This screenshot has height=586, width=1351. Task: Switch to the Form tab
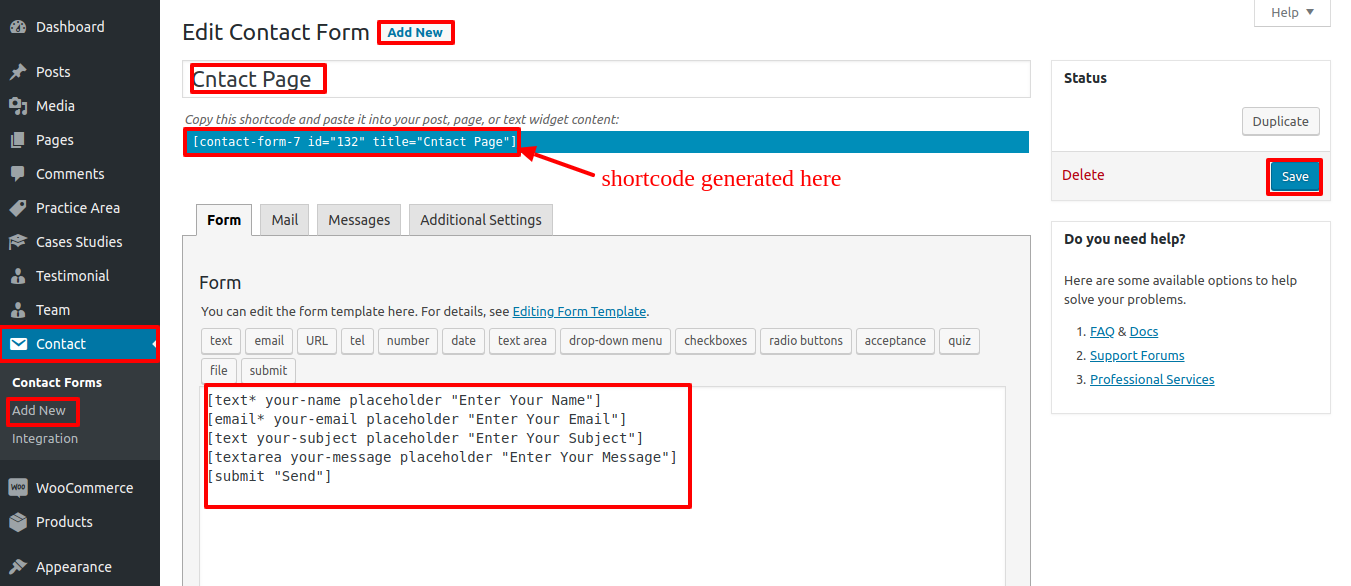[224, 220]
